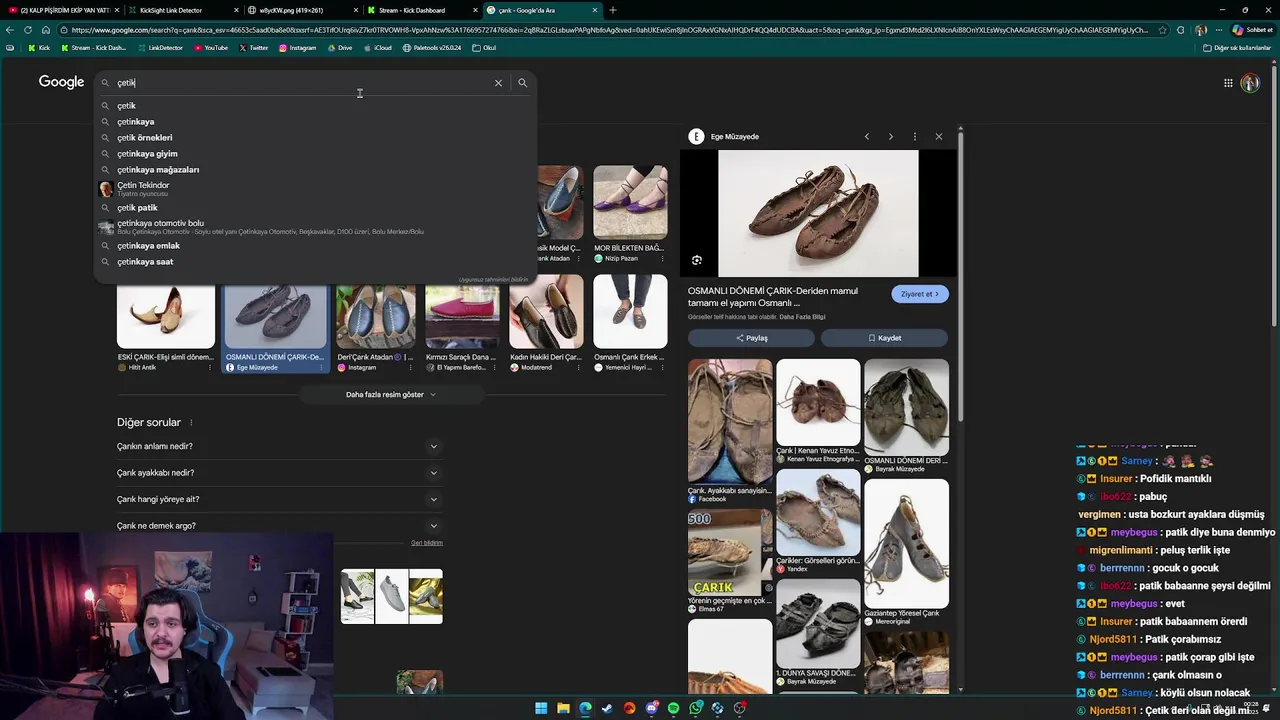Close the image preview panel
This screenshot has height=720, width=1280.
coord(938,137)
